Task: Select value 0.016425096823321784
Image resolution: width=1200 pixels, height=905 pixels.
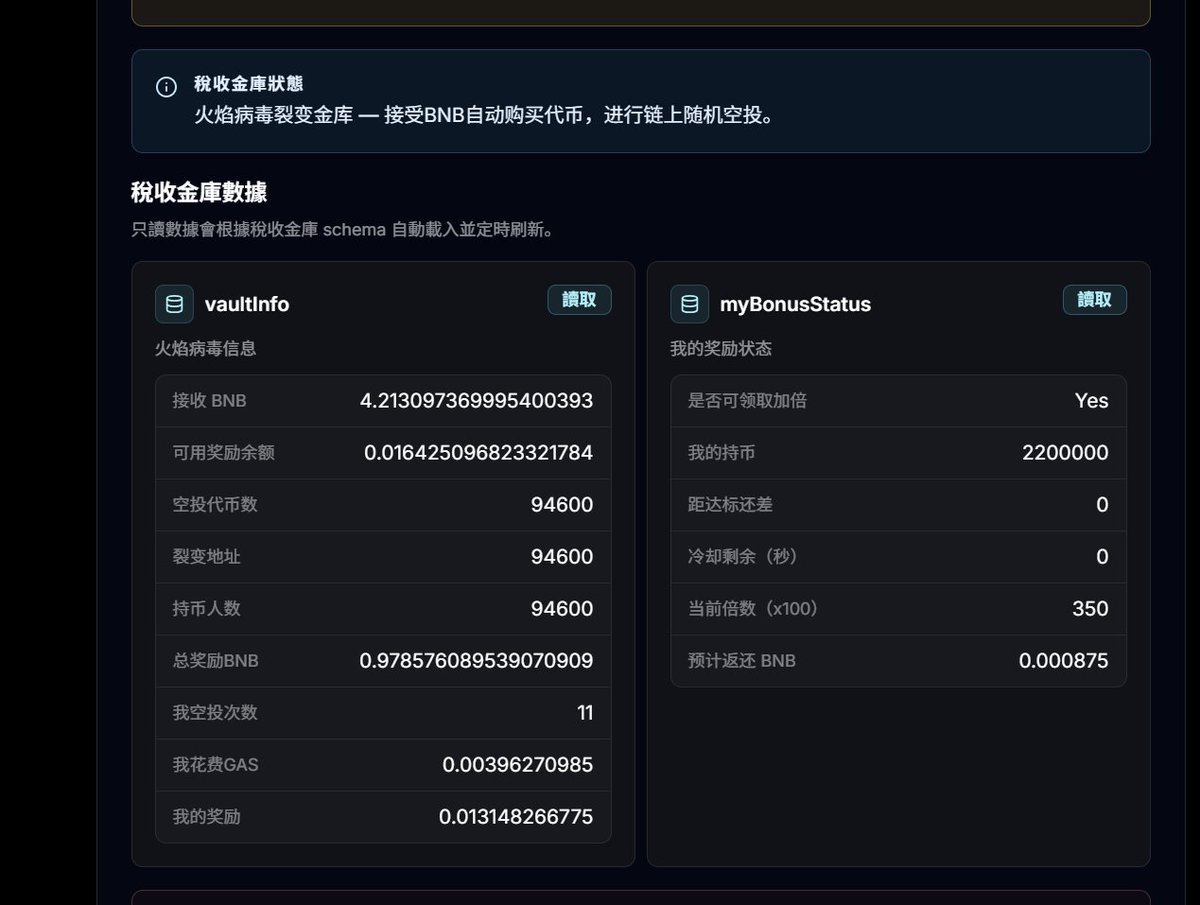Action: (478, 453)
